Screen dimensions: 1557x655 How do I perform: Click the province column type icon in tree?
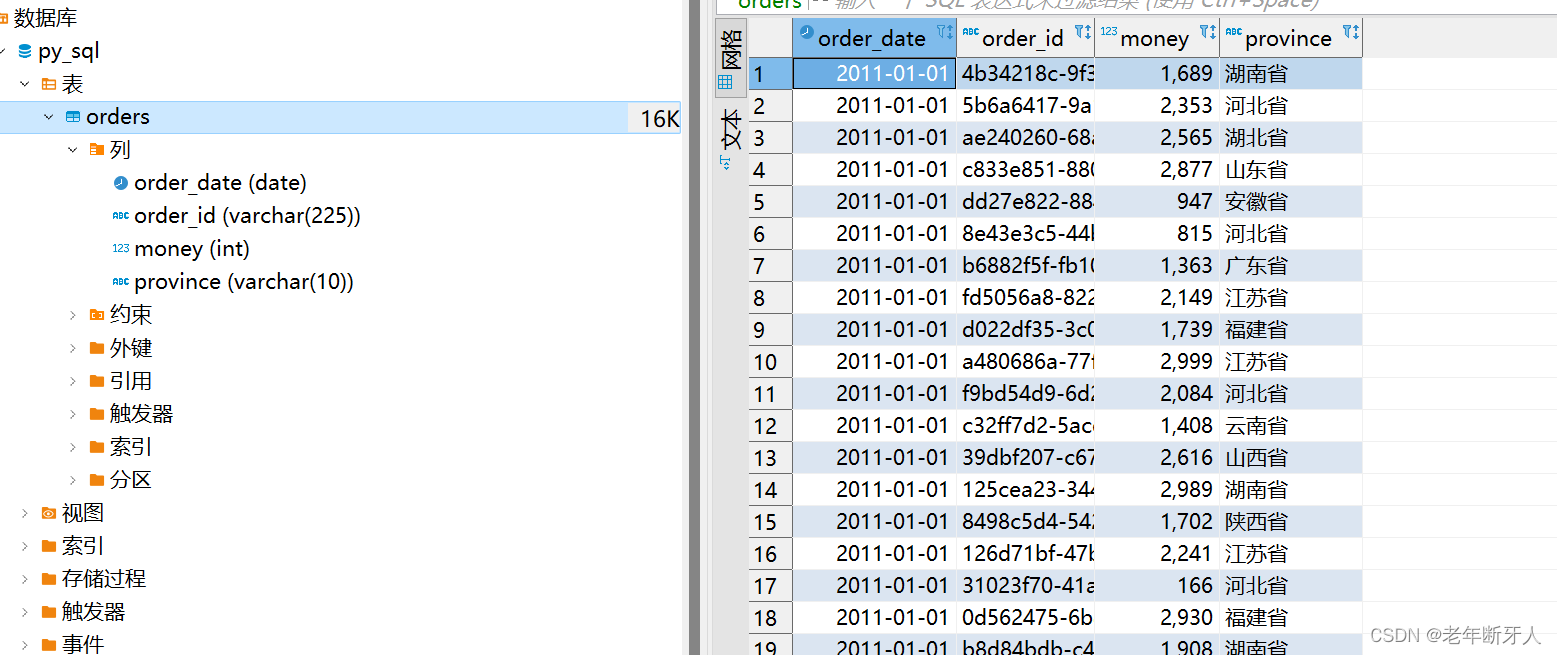click(120, 282)
